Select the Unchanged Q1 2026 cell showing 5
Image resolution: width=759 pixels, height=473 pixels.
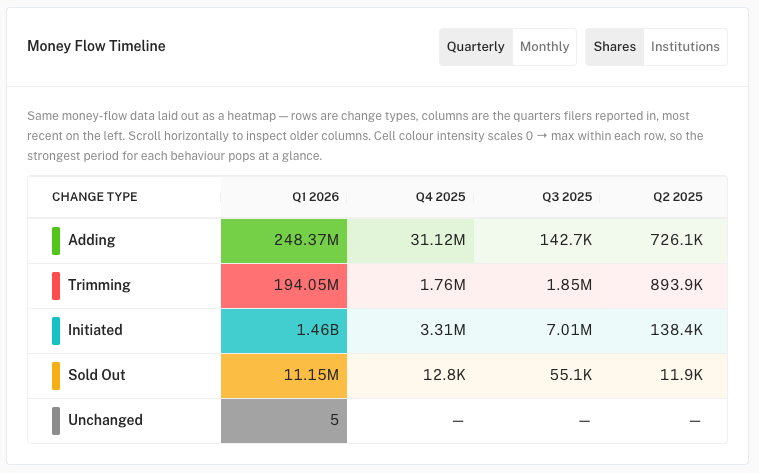coord(284,421)
